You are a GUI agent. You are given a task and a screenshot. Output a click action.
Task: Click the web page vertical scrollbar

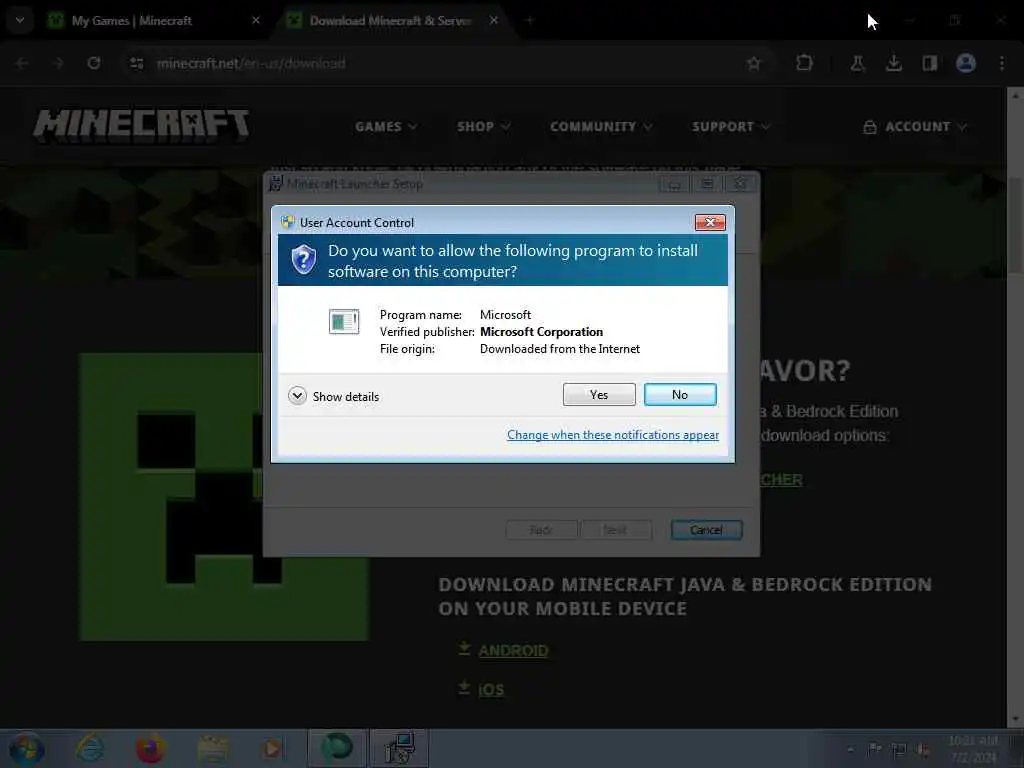pos(1015,408)
